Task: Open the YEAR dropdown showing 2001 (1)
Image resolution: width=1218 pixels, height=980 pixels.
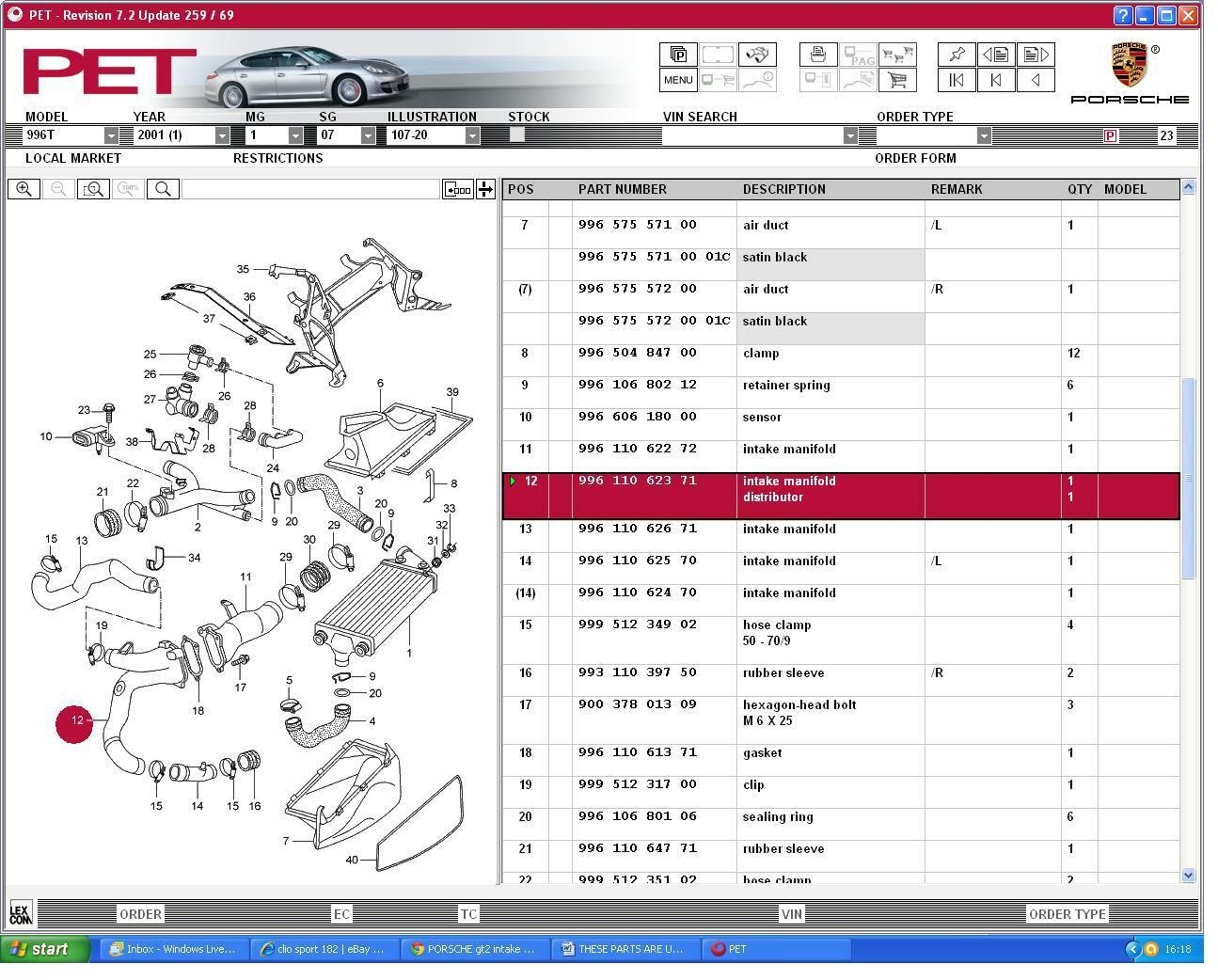Action: (222, 135)
